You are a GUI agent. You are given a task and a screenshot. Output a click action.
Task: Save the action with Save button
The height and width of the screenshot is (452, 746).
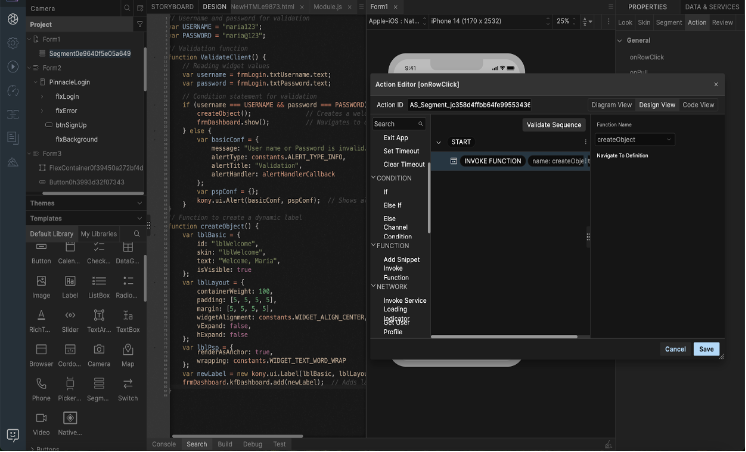[x=706, y=349]
